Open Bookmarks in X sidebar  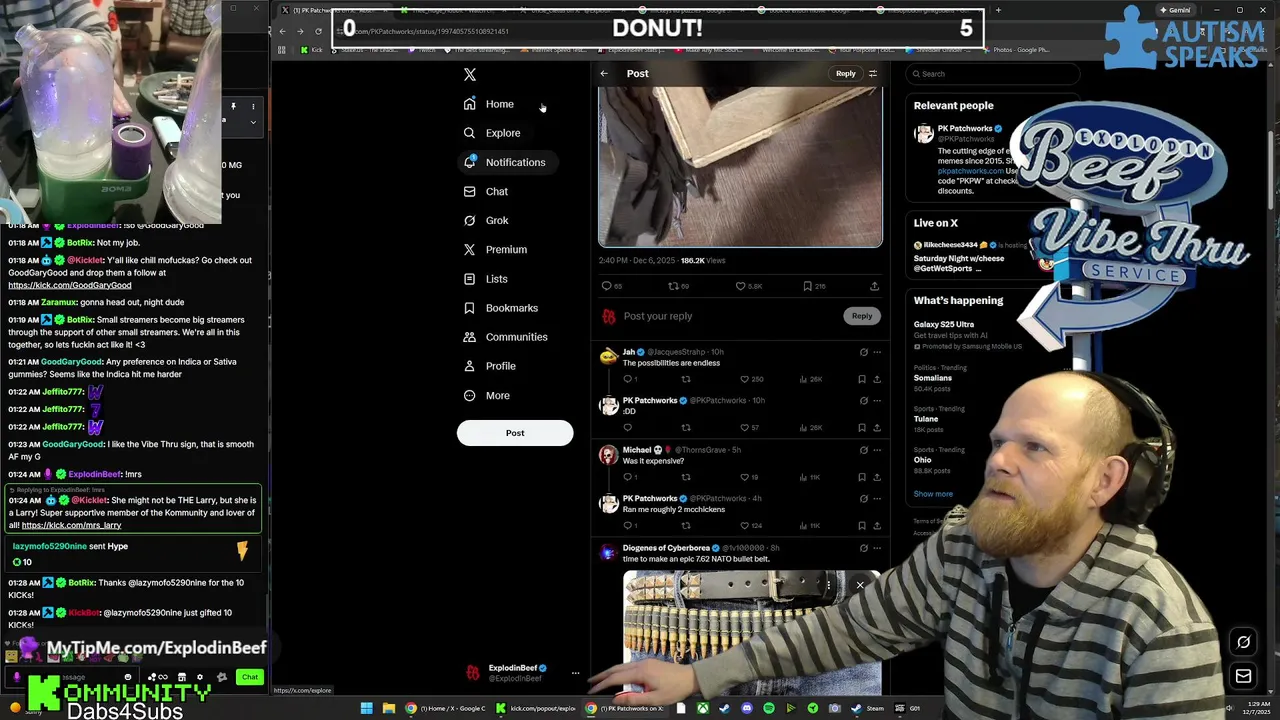coord(501,308)
